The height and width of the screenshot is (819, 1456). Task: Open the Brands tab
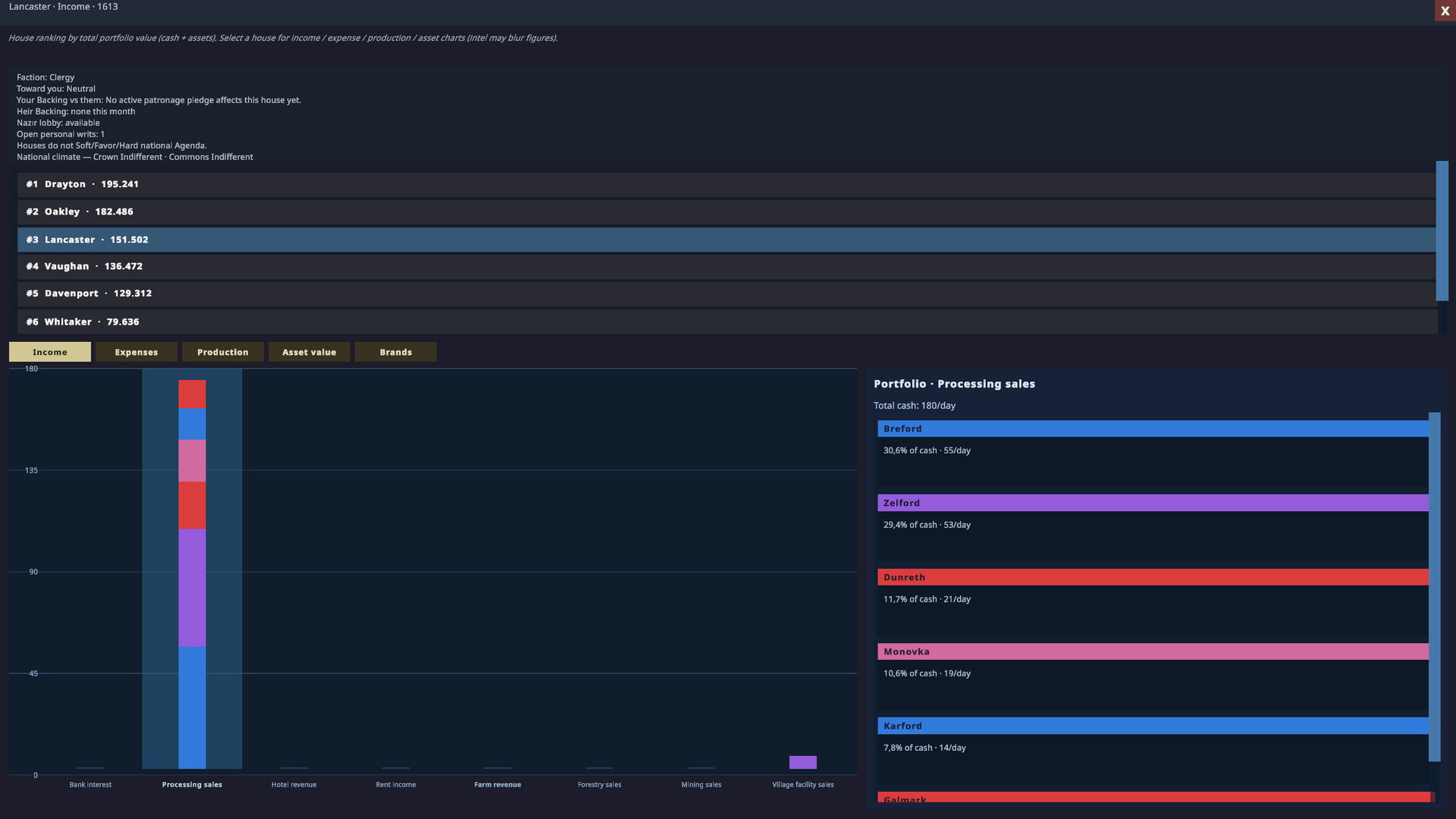click(396, 352)
